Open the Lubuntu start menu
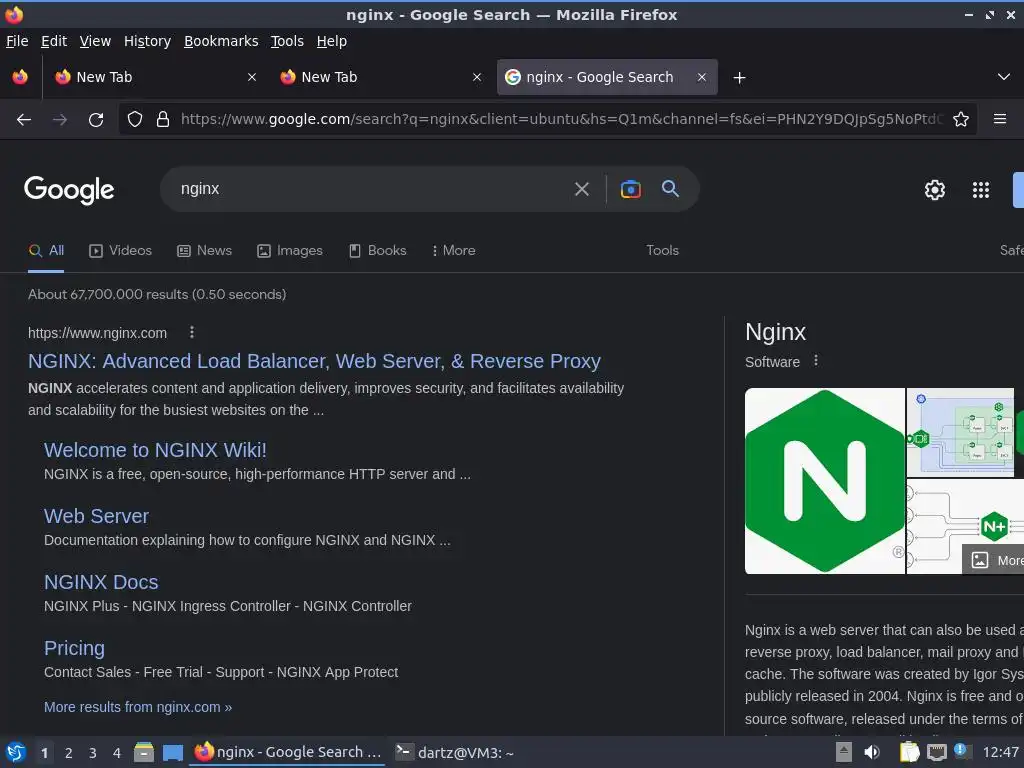Image resolution: width=1024 pixels, height=768 pixels. pyautogui.click(x=16, y=752)
